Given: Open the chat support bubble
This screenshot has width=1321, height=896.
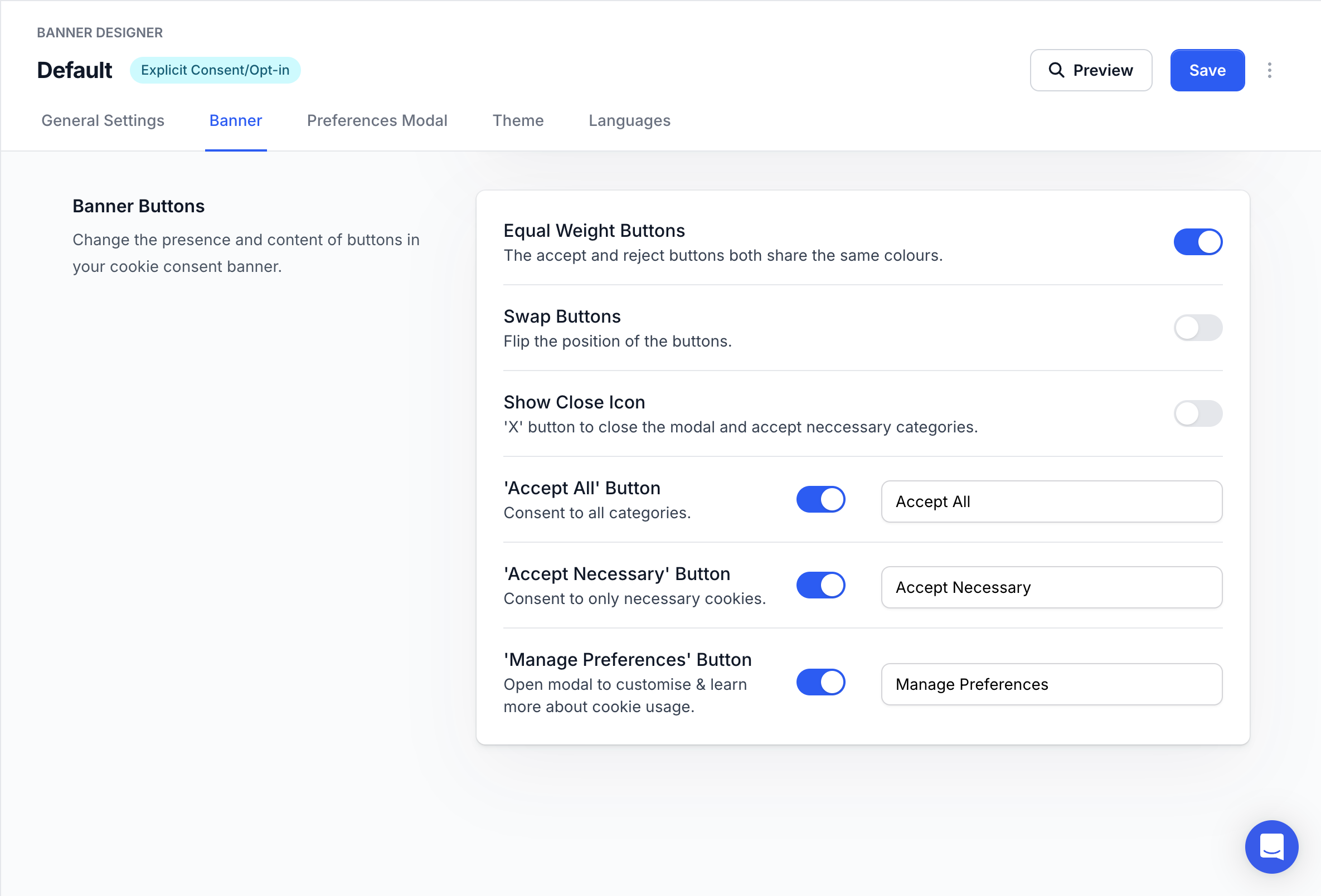Looking at the screenshot, I should (1271, 846).
